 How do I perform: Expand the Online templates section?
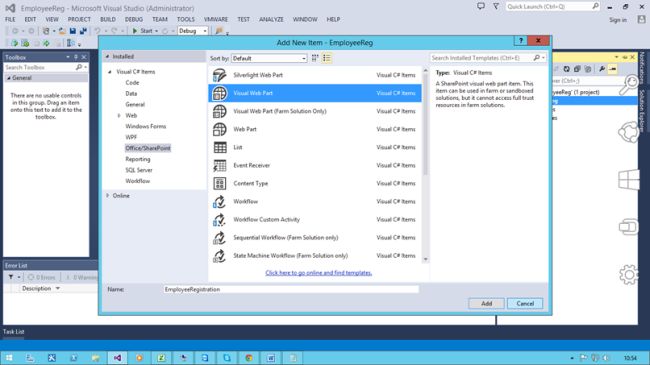click(x=108, y=195)
